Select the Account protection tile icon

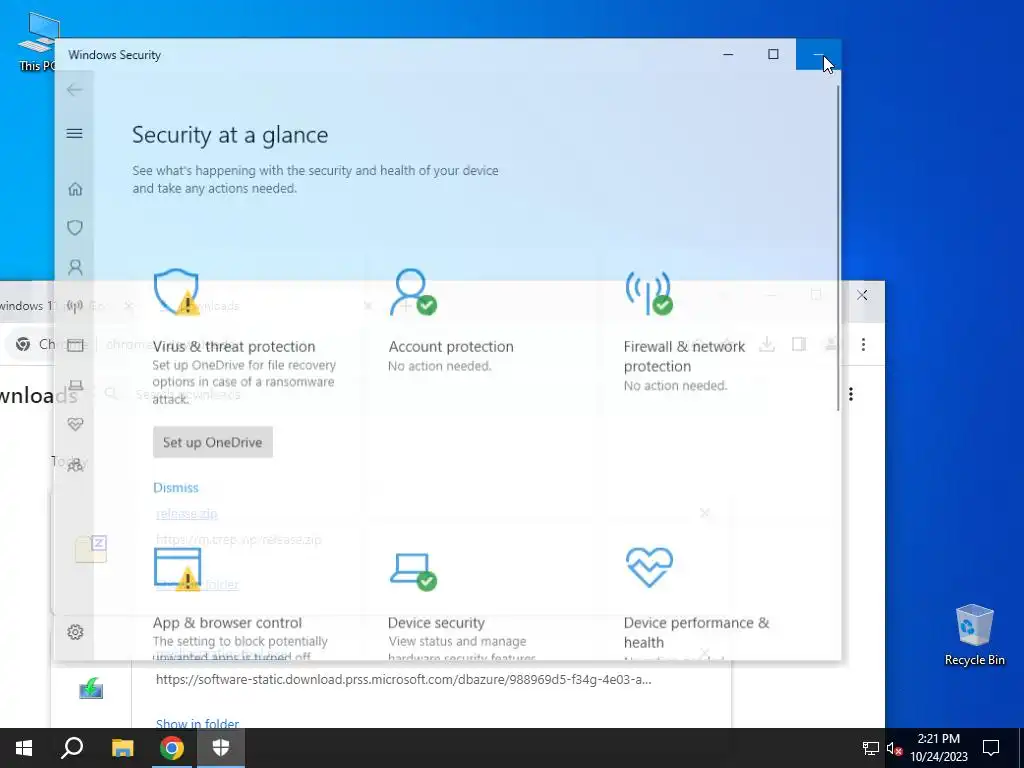tap(413, 292)
